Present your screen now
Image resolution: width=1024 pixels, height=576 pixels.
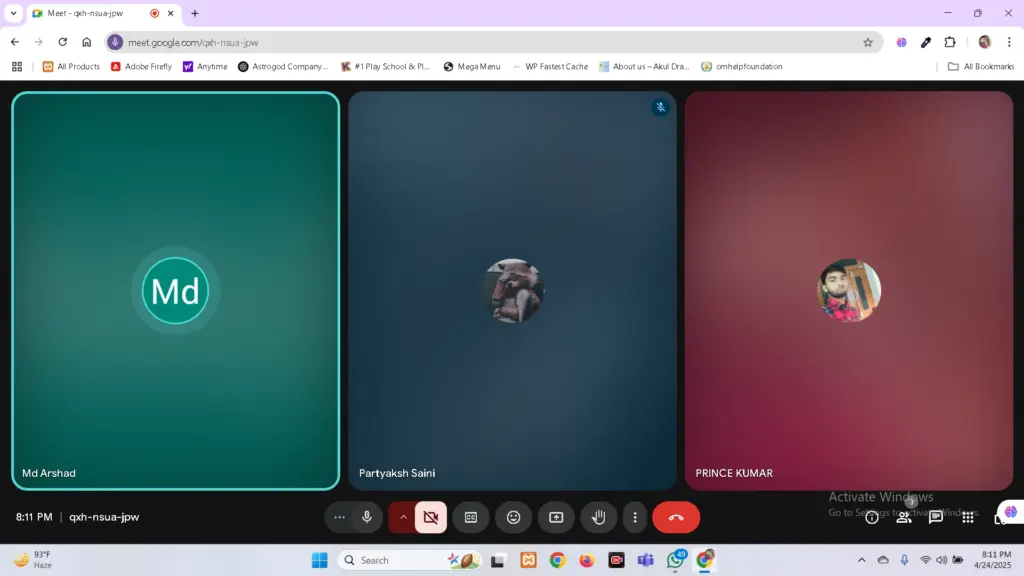(556, 517)
